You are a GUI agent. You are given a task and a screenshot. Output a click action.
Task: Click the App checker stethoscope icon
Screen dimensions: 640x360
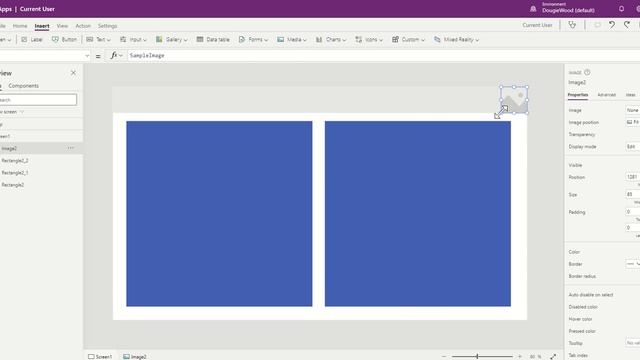pos(572,25)
